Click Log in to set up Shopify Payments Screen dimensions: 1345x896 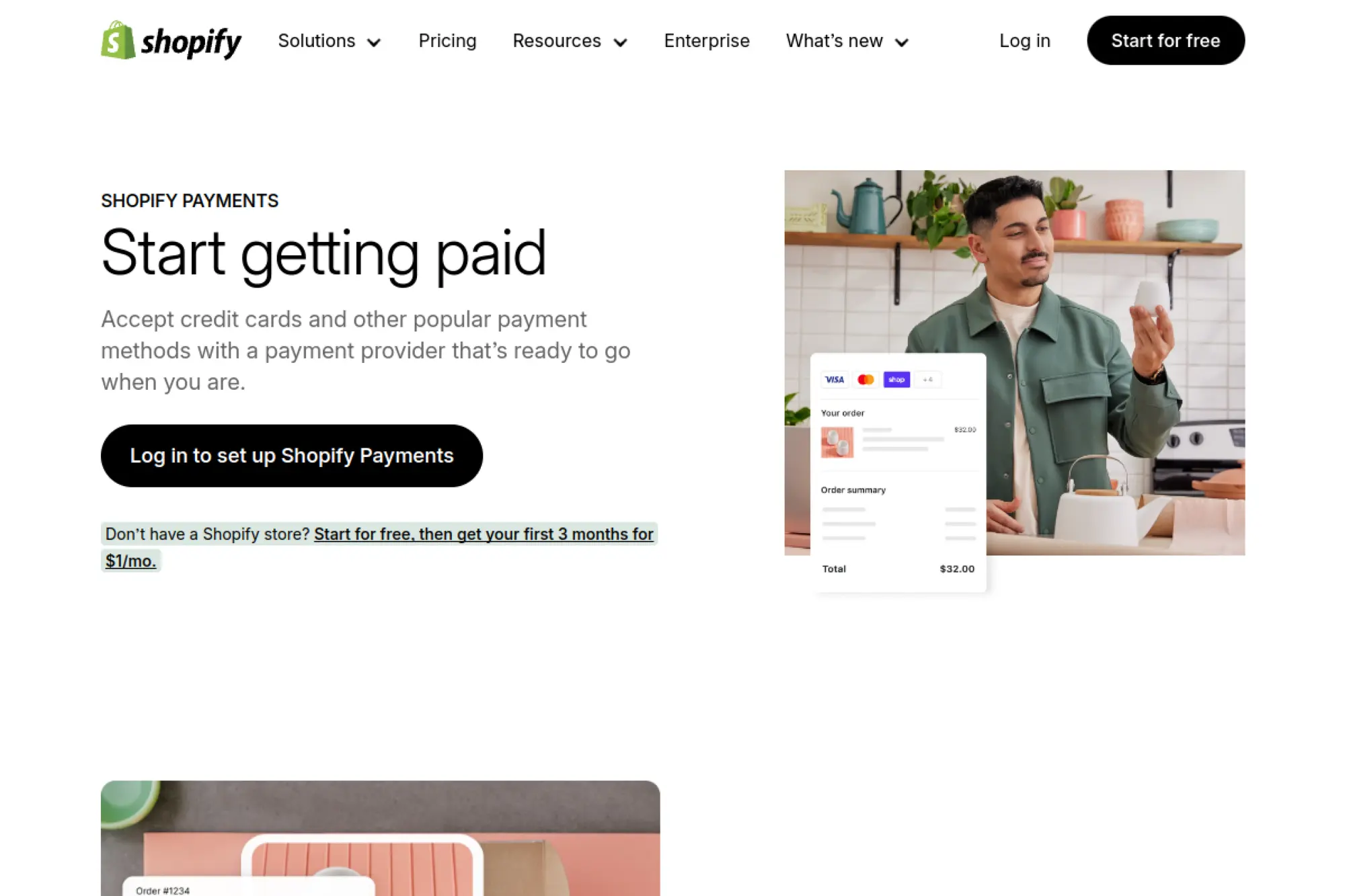coord(291,455)
